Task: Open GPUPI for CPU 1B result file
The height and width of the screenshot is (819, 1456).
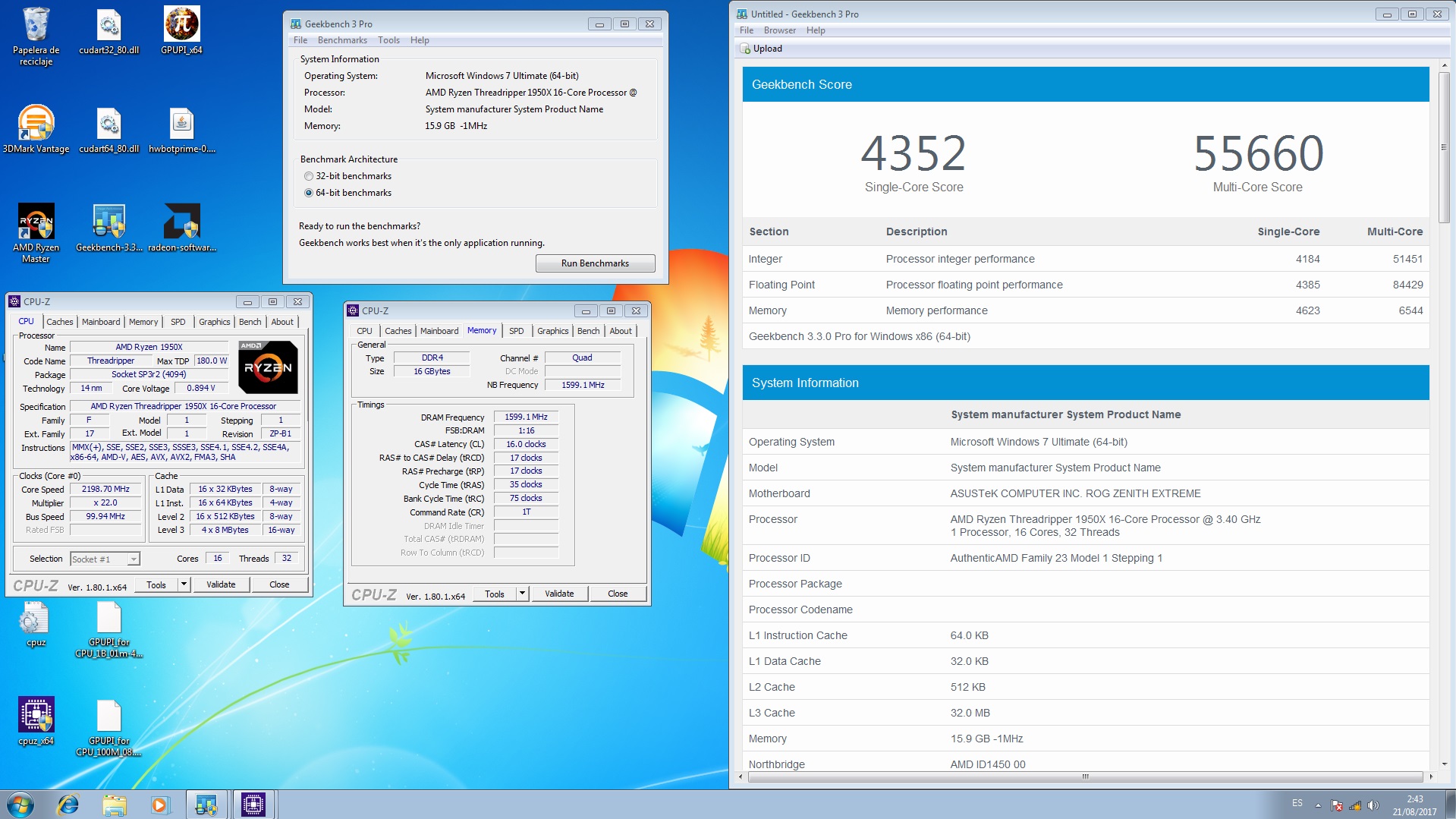Action: pyautogui.click(x=109, y=629)
